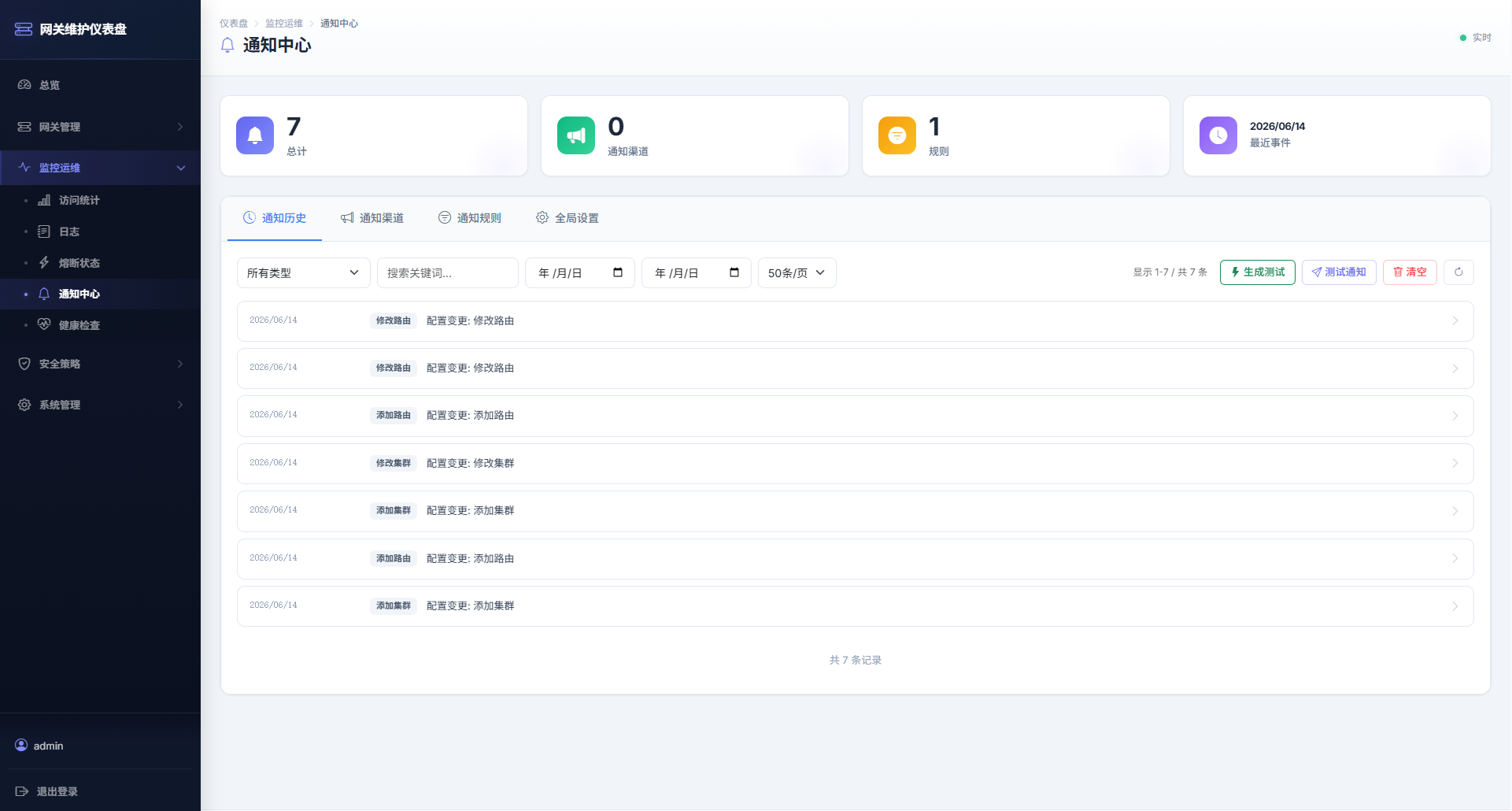
Task: Click the 搜索关键词 search field
Action: 448,273
